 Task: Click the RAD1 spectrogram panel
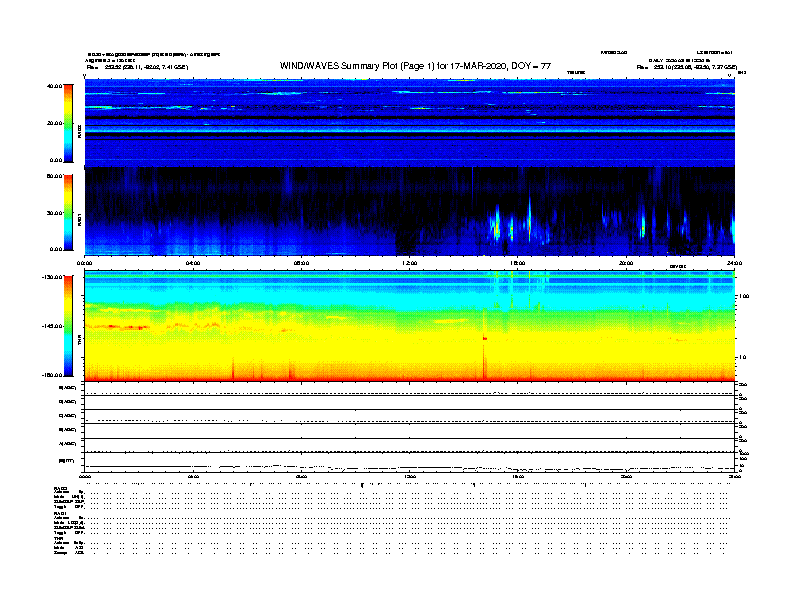(410, 212)
